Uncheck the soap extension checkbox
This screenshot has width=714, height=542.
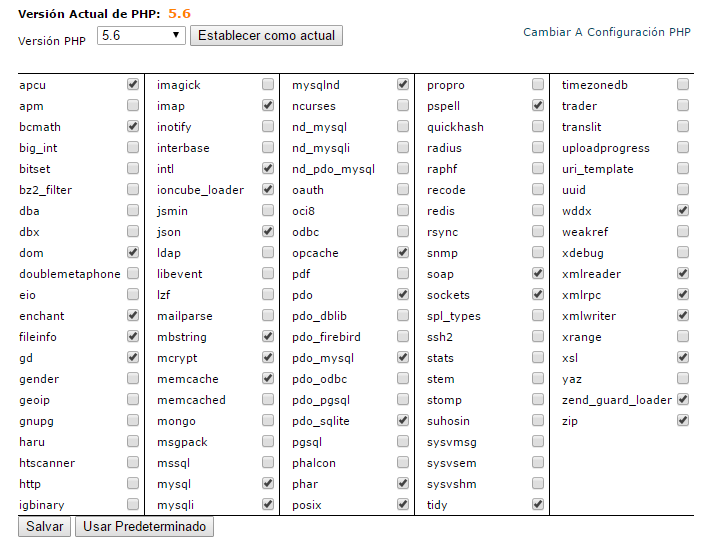coord(538,274)
